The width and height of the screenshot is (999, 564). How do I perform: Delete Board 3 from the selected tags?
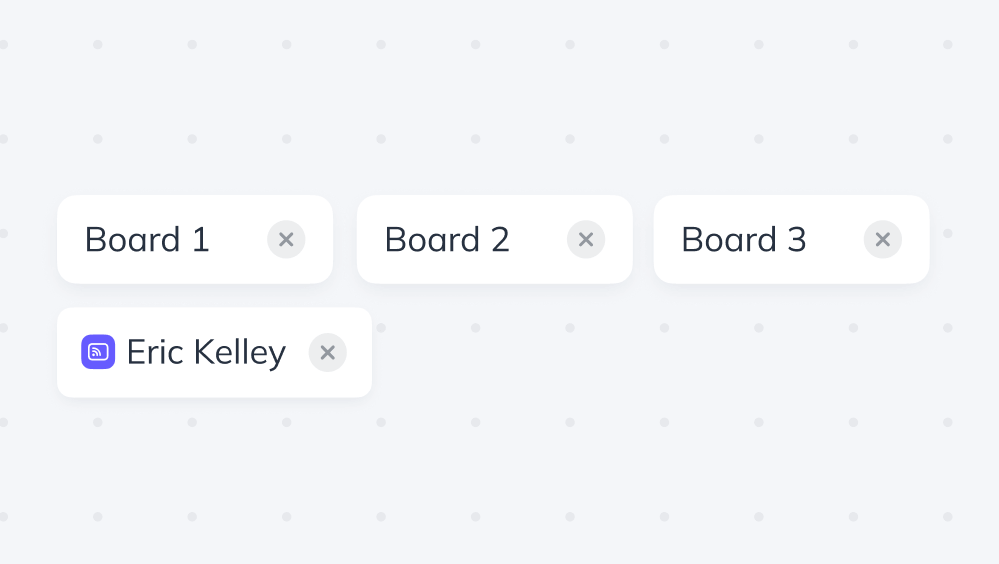[883, 240]
